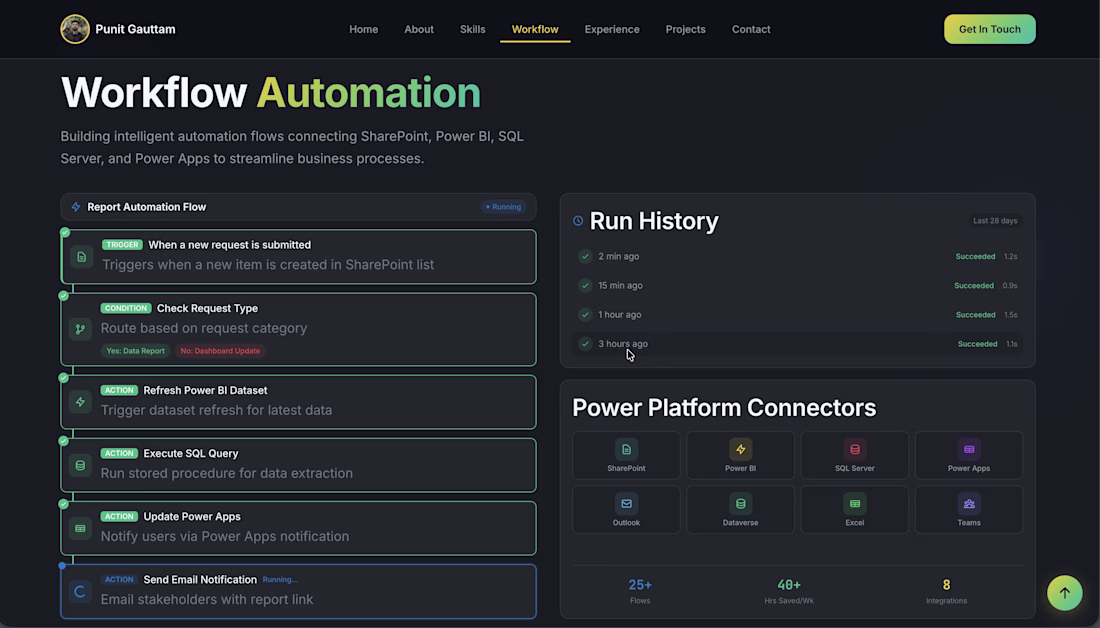1100x628 pixels.
Task: Click the clock icon beside Run History
Action: (x=578, y=221)
